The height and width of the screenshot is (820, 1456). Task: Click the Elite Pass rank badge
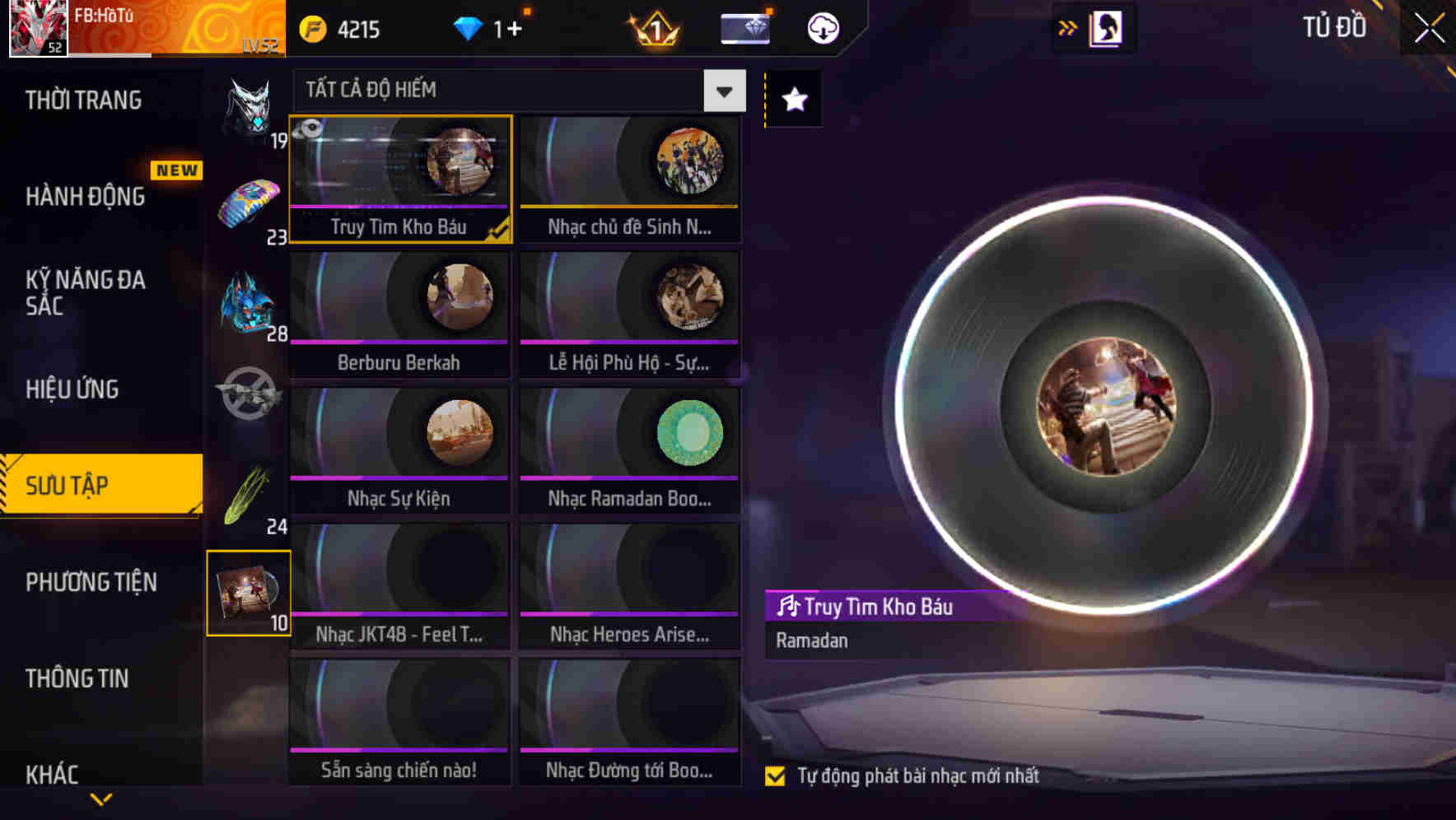[655, 30]
